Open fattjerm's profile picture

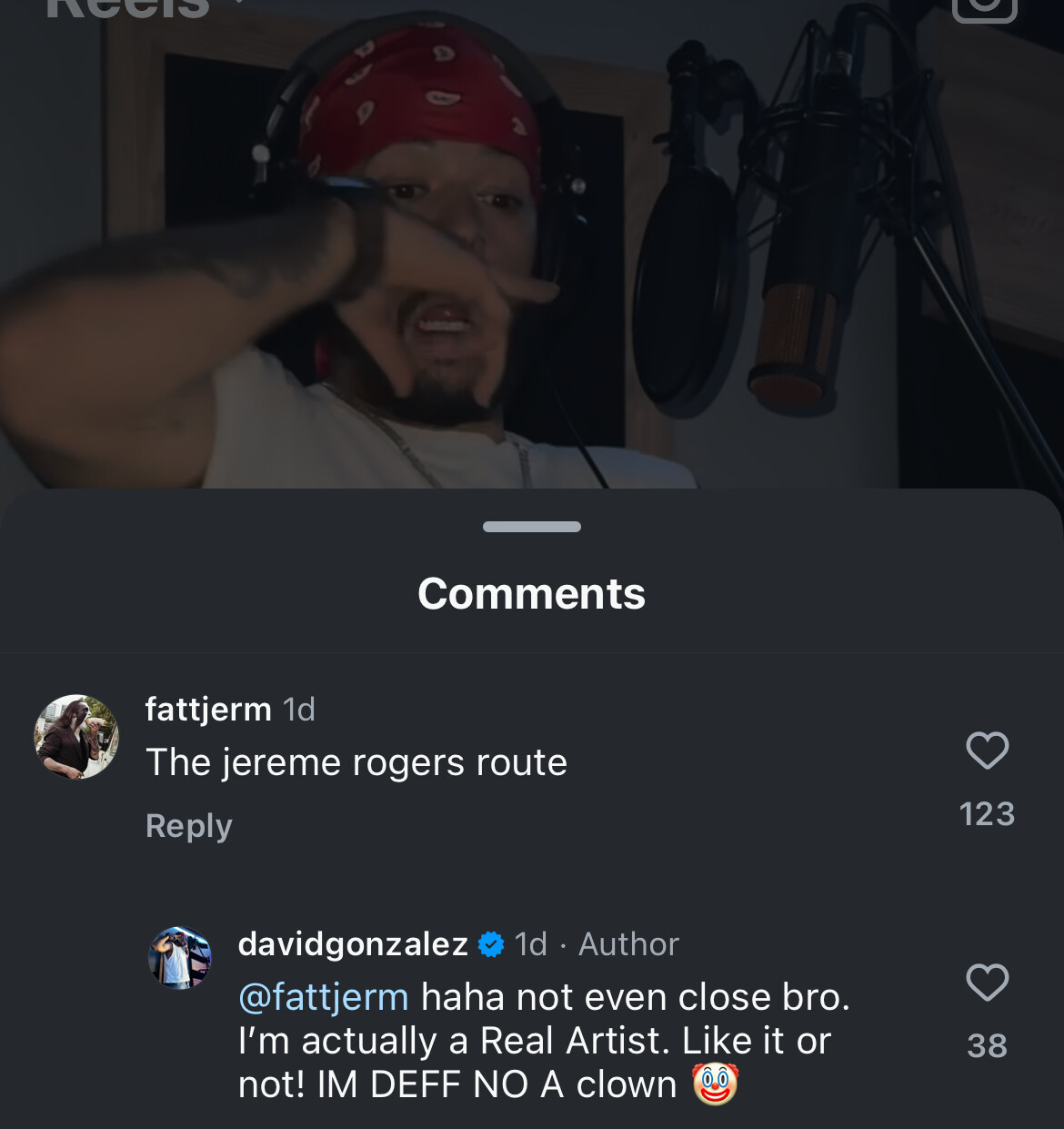click(x=76, y=737)
